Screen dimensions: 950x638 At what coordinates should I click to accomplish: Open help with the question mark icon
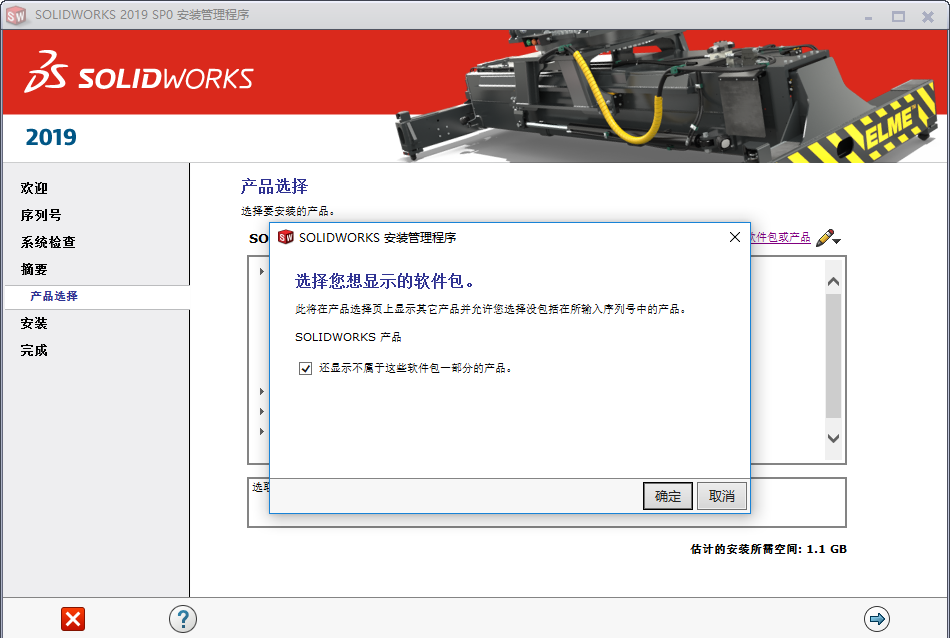tap(183, 619)
